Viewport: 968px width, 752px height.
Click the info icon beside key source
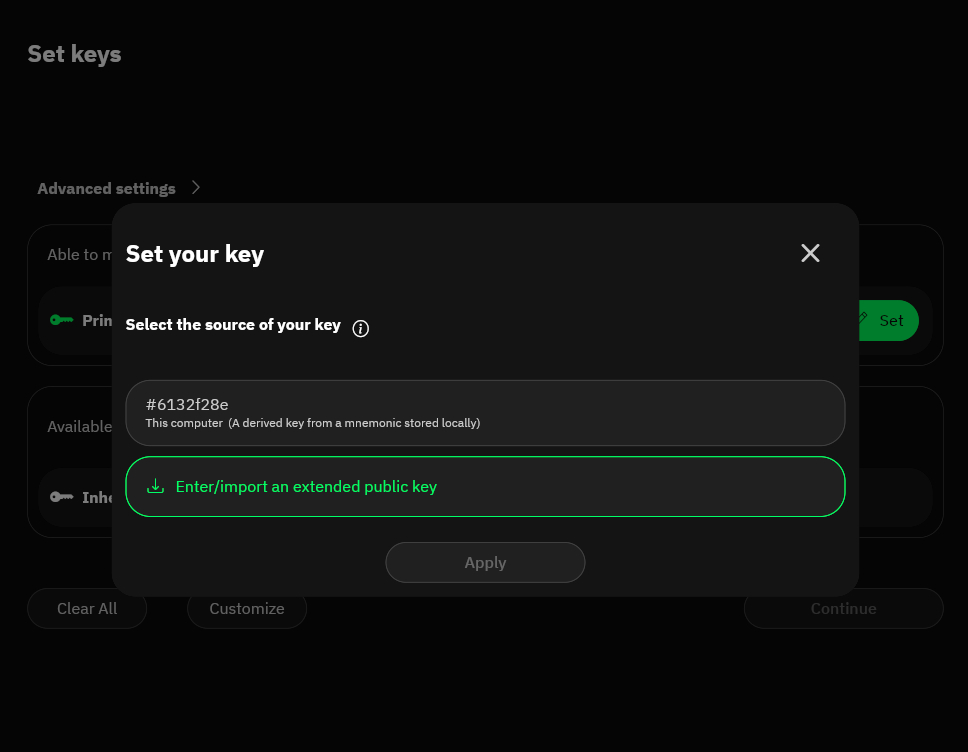coord(361,328)
